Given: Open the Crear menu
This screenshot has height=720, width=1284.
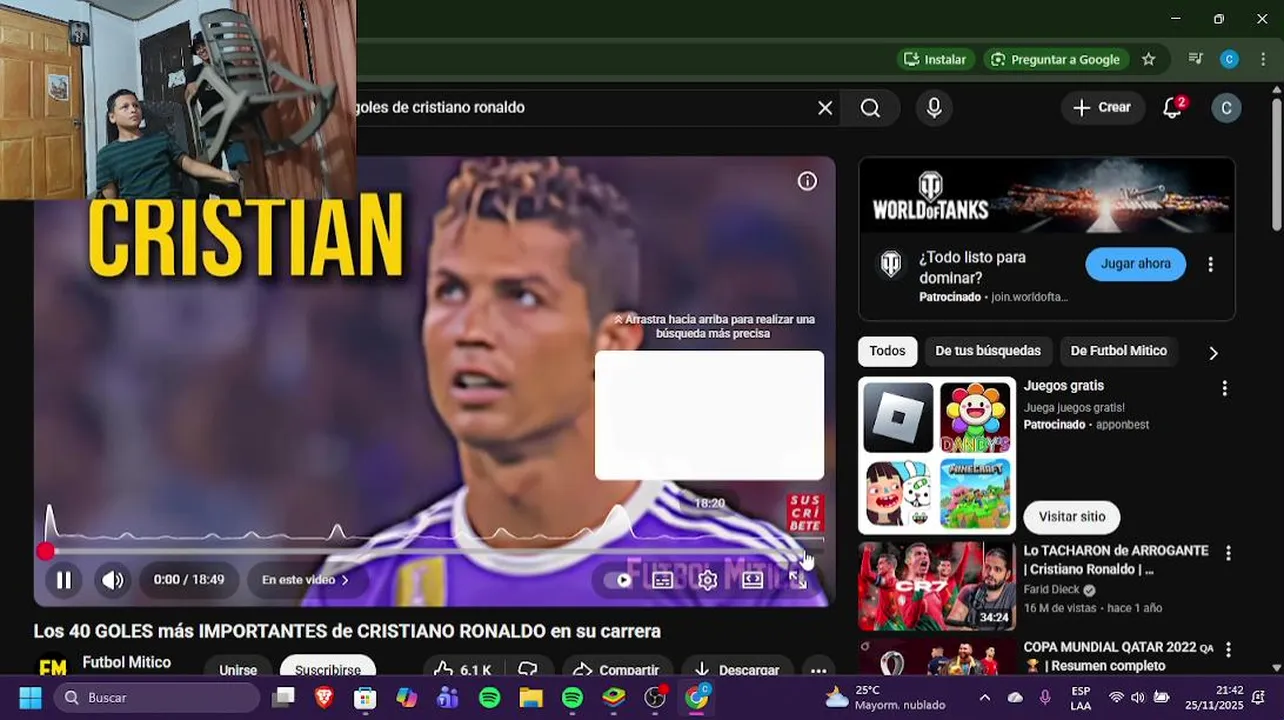Looking at the screenshot, I should 1102,108.
